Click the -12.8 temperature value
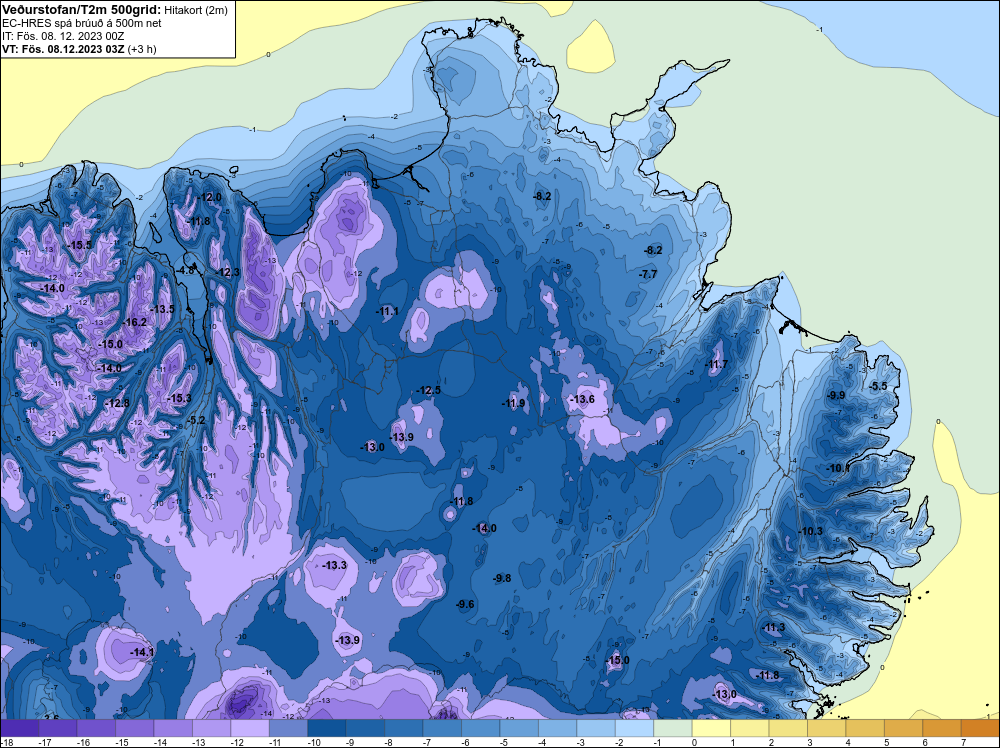 point(117,403)
